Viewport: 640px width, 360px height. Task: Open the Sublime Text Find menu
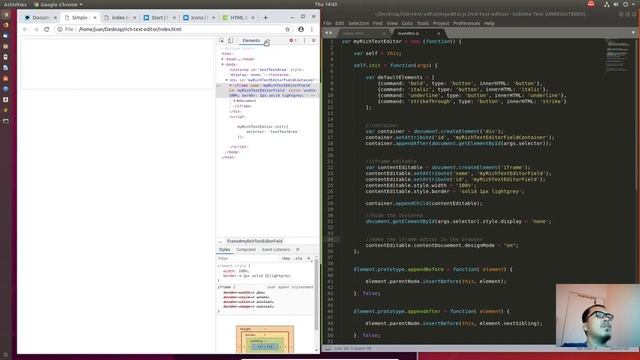(x=378, y=23)
